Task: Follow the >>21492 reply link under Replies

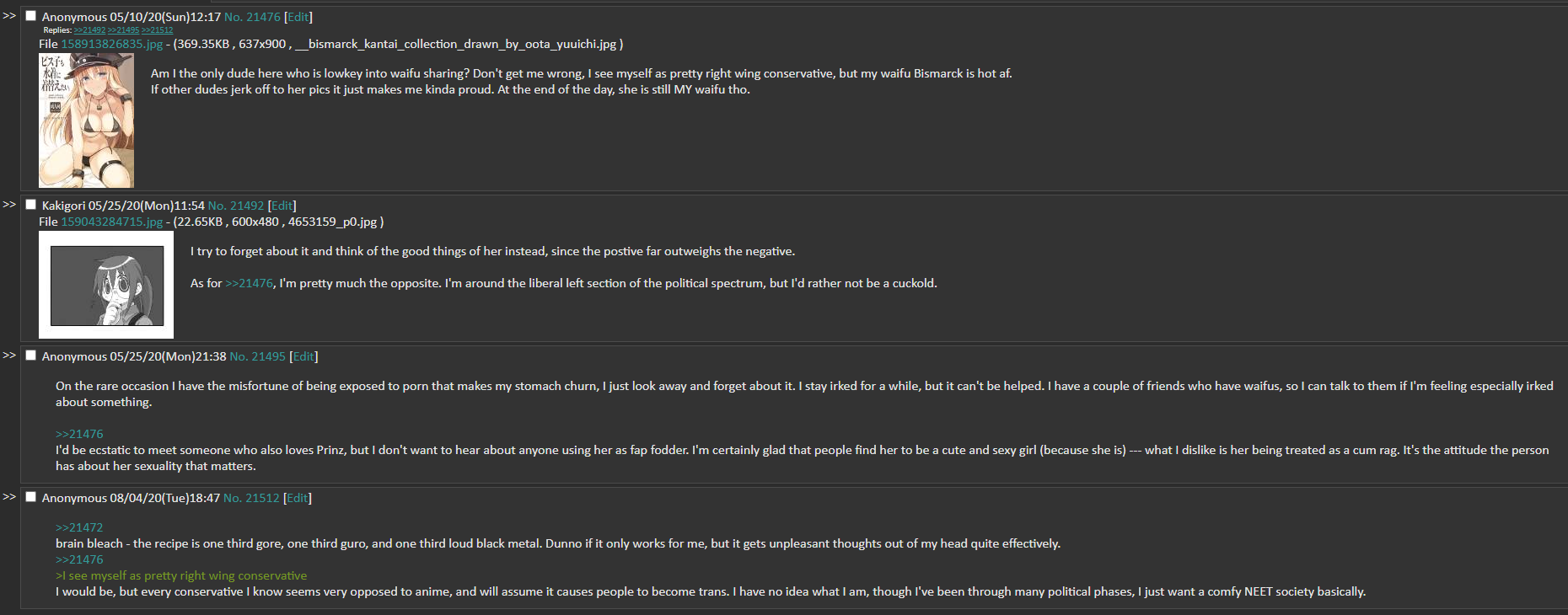Action: (89, 30)
